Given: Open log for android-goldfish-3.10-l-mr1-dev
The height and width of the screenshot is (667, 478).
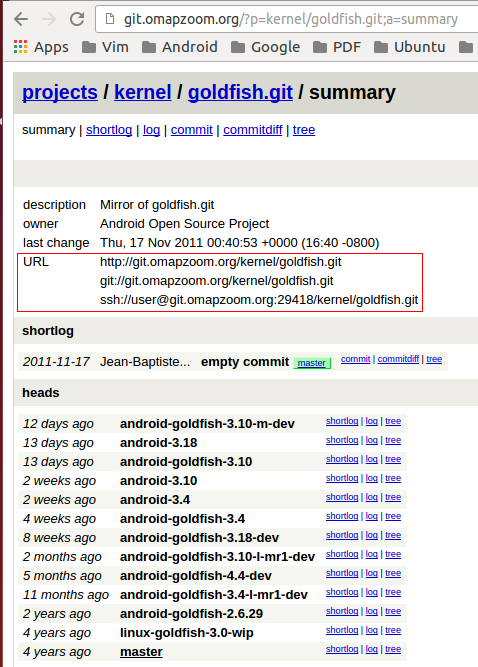Looking at the screenshot, I should pyautogui.click(x=372, y=554).
